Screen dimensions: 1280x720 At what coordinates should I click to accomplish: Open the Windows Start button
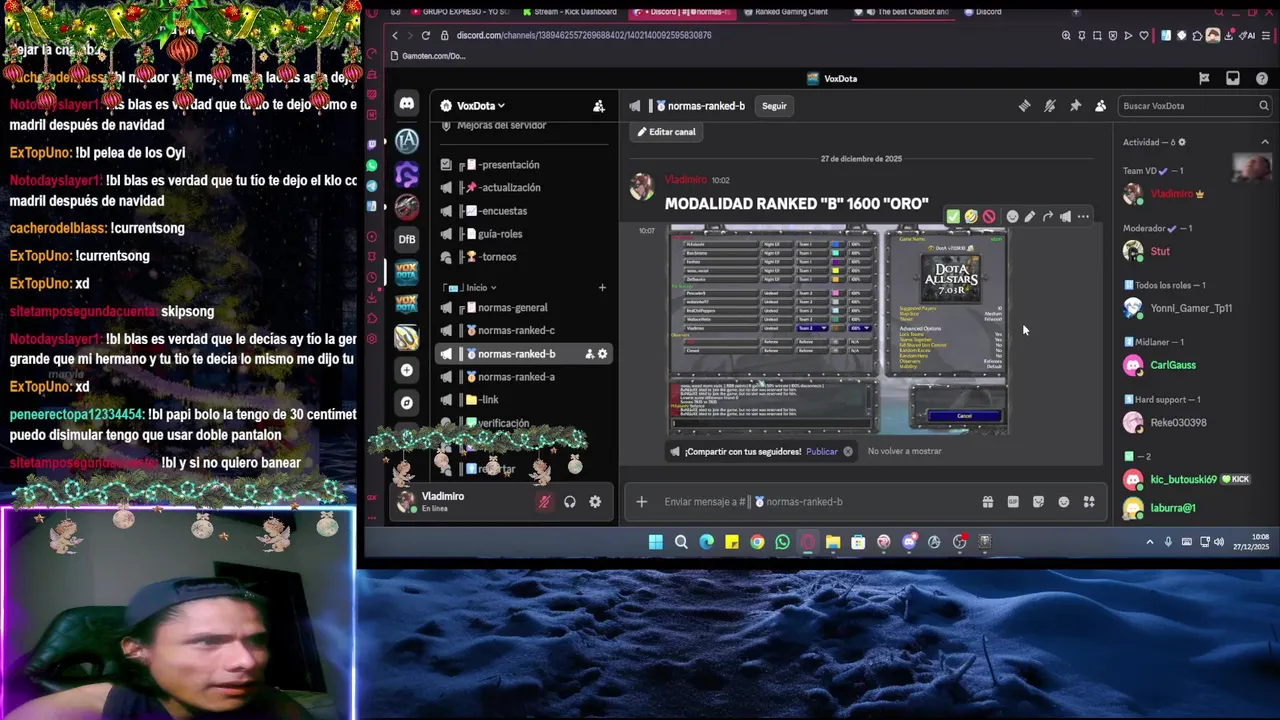click(655, 542)
